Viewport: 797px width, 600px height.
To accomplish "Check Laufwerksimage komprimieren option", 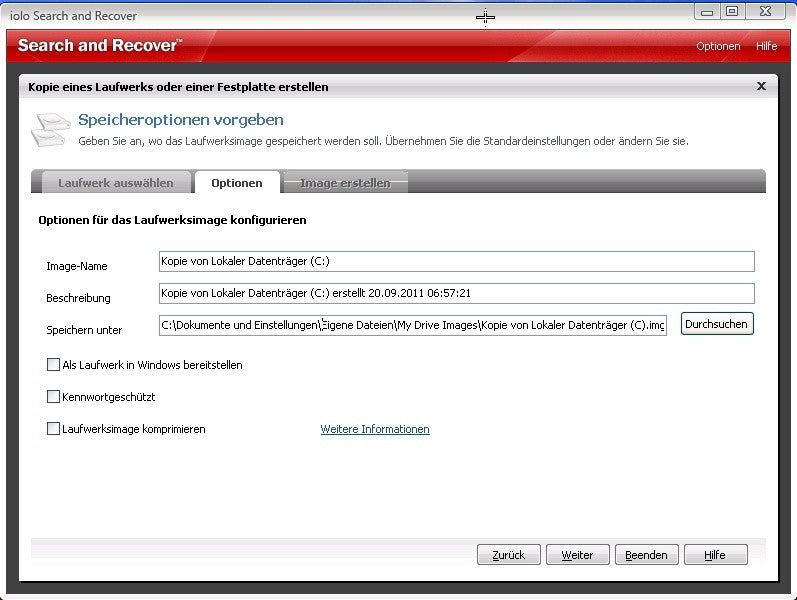I will click(53, 429).
